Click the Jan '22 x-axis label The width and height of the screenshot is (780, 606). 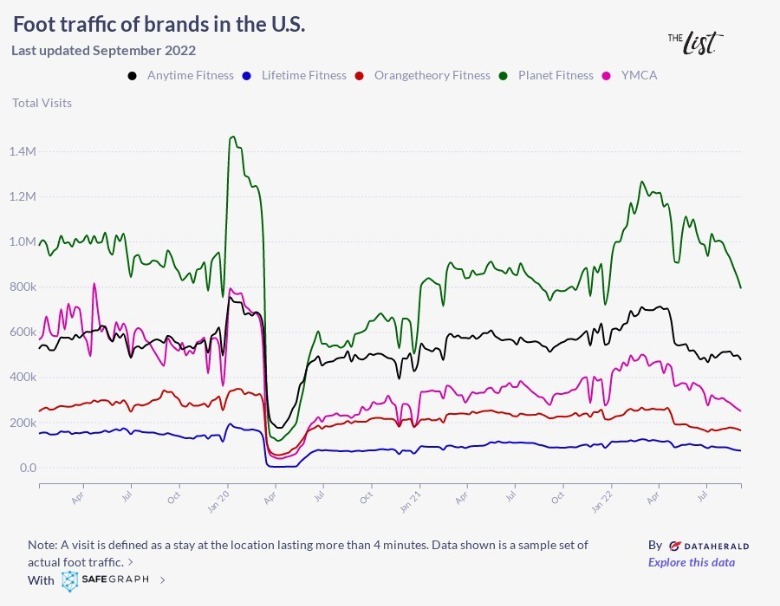603,496
